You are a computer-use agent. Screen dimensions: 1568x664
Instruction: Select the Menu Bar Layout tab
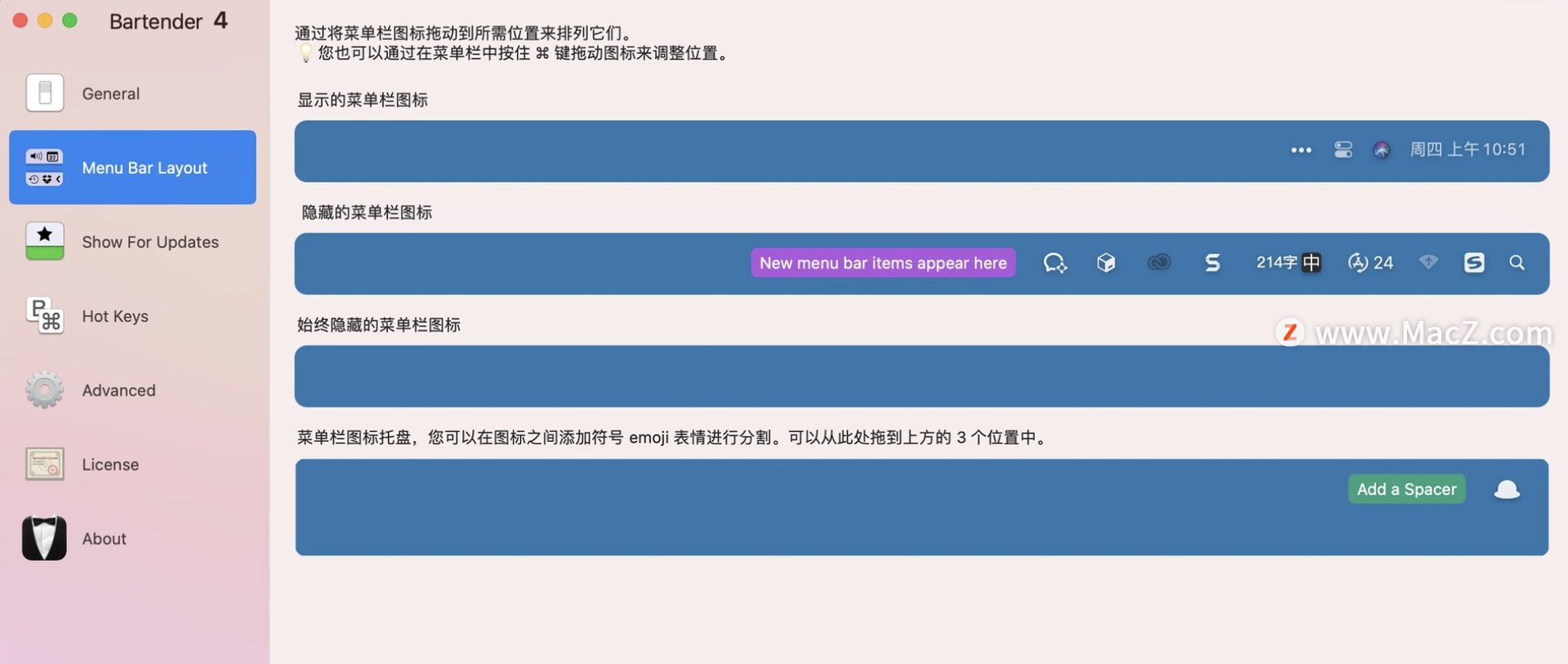coord(132,167)
